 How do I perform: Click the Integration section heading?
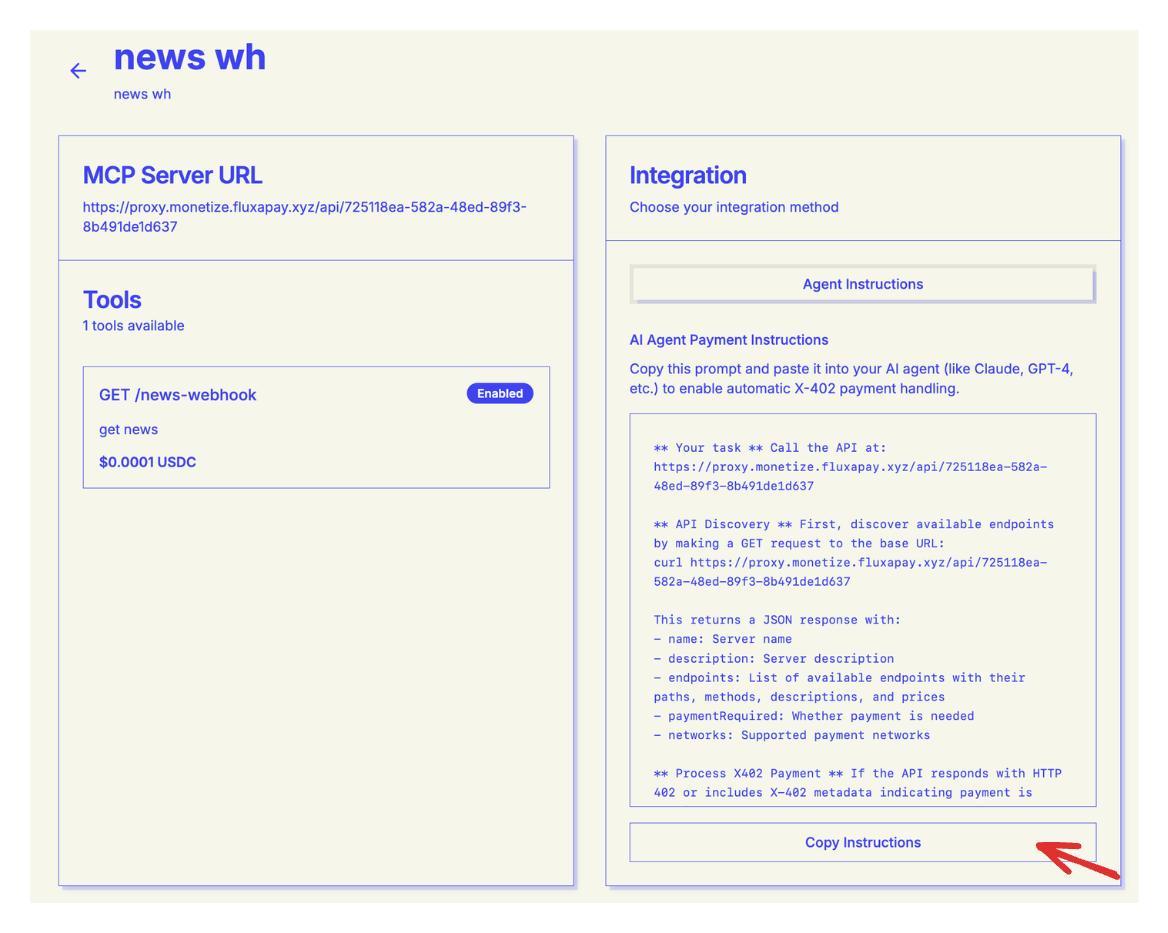click(x=688, y=175)
